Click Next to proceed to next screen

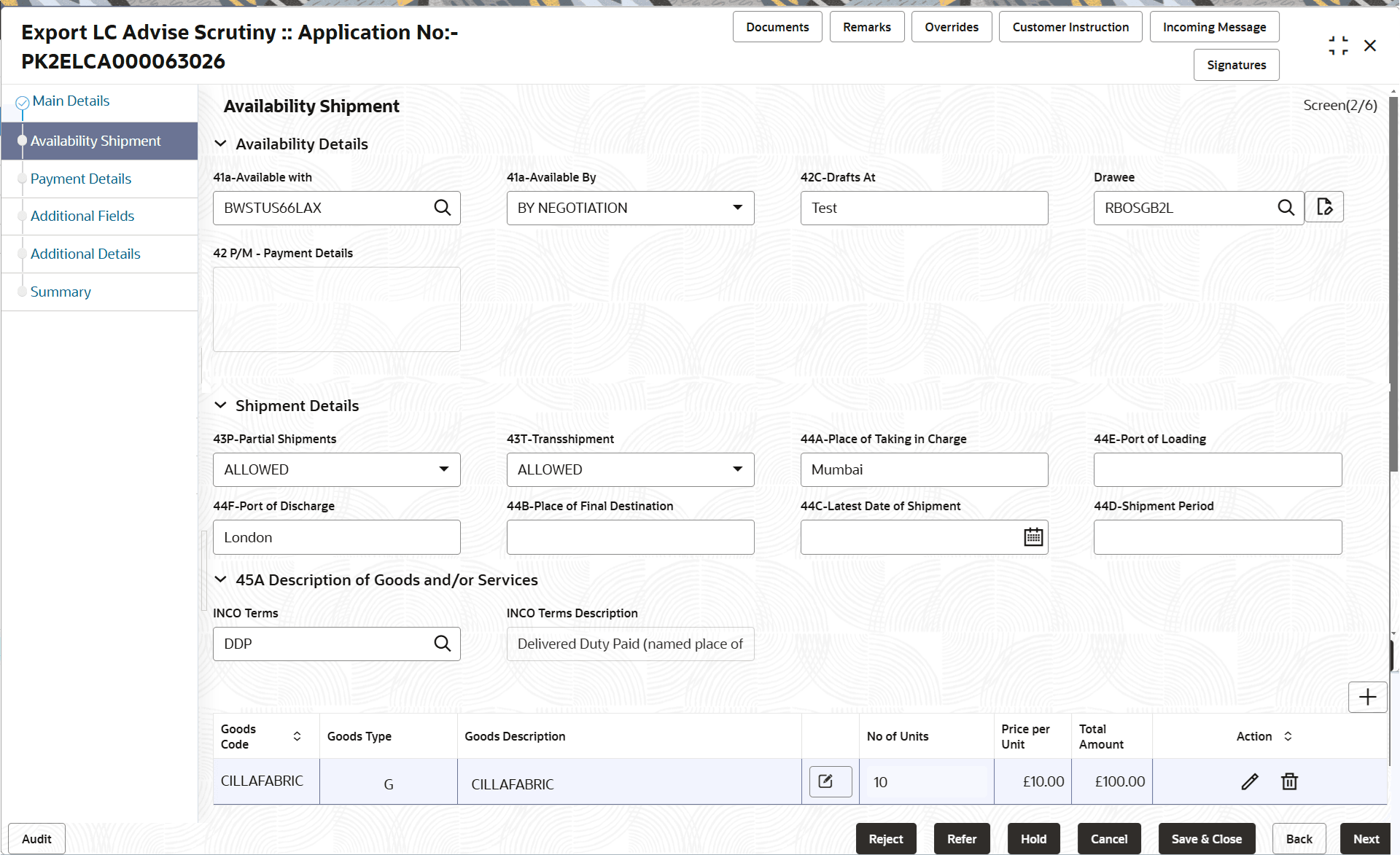pos(1366,838)
